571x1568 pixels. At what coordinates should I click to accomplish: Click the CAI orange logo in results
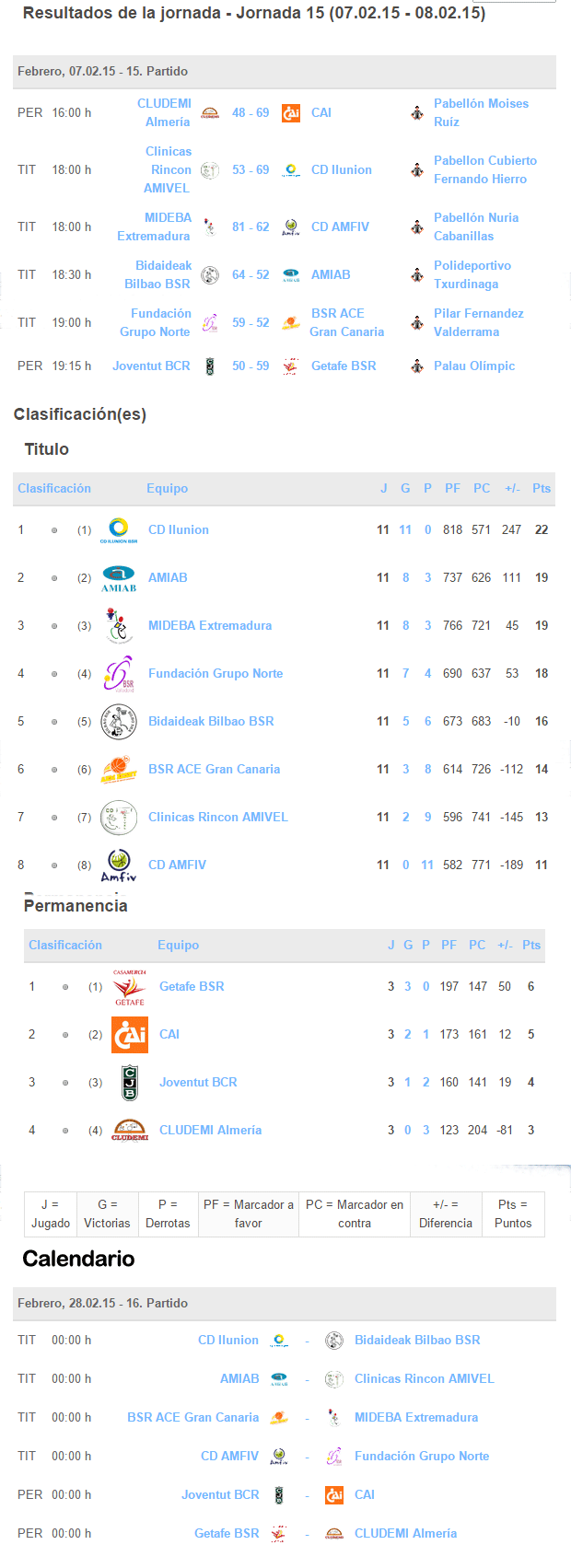291,113
